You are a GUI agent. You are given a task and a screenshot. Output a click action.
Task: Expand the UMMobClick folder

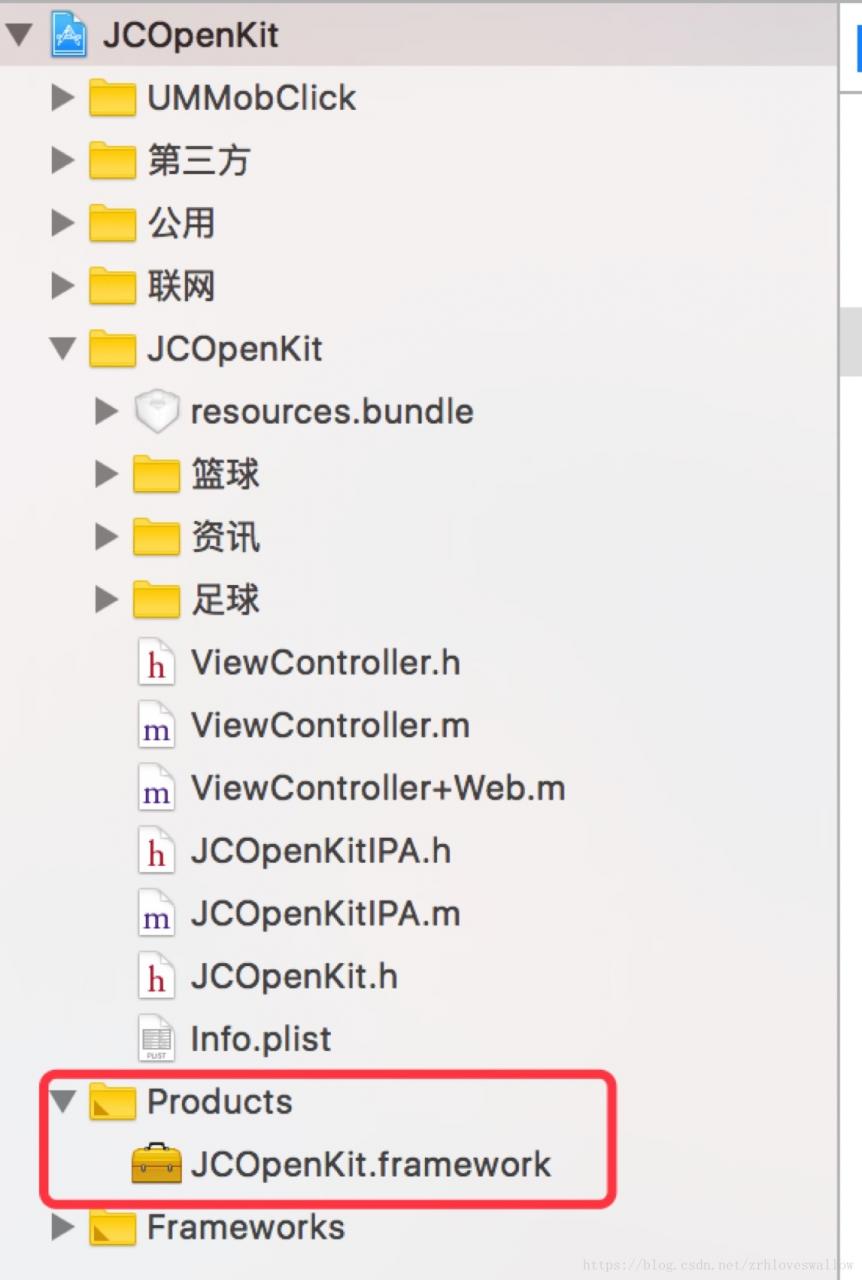coord(63,98)
